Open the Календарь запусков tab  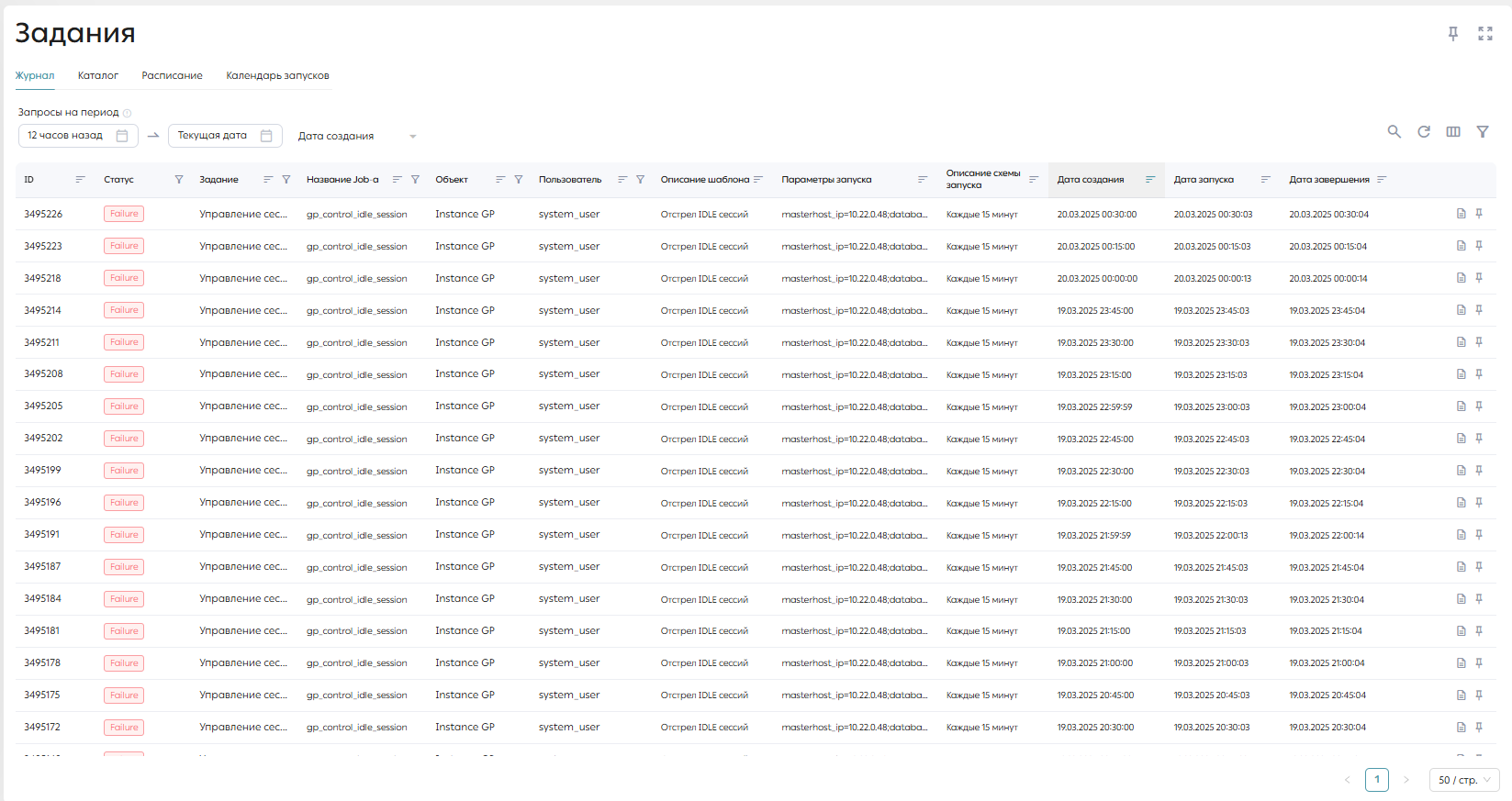277,76
